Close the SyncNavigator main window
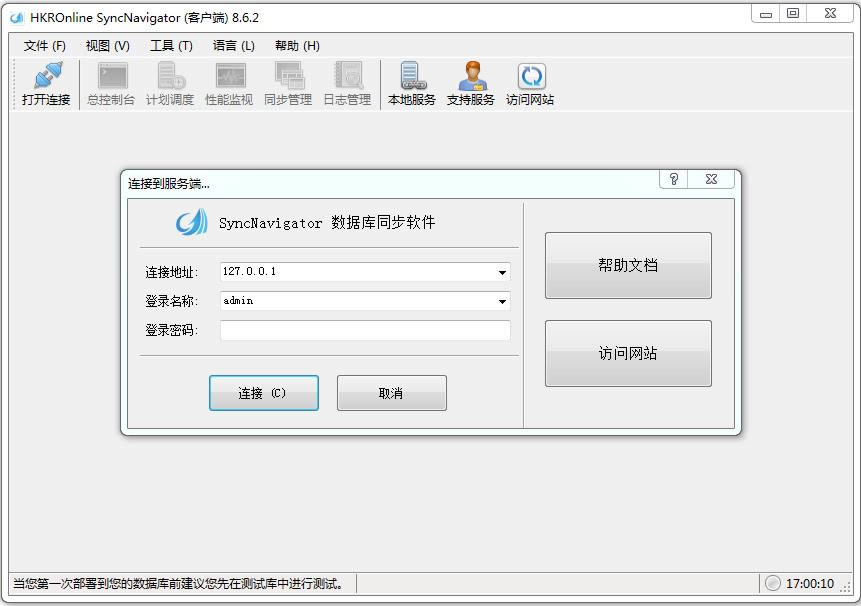861x606 pixels. (x=830, y=14)
